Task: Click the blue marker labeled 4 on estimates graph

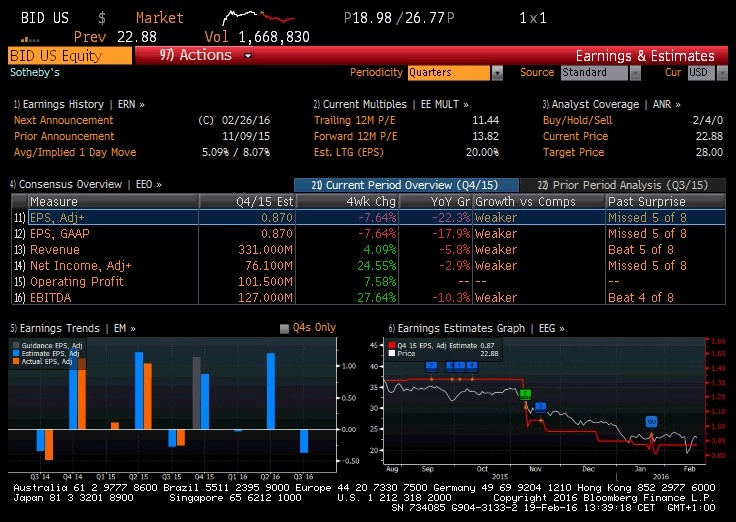Action: [471, 366]
